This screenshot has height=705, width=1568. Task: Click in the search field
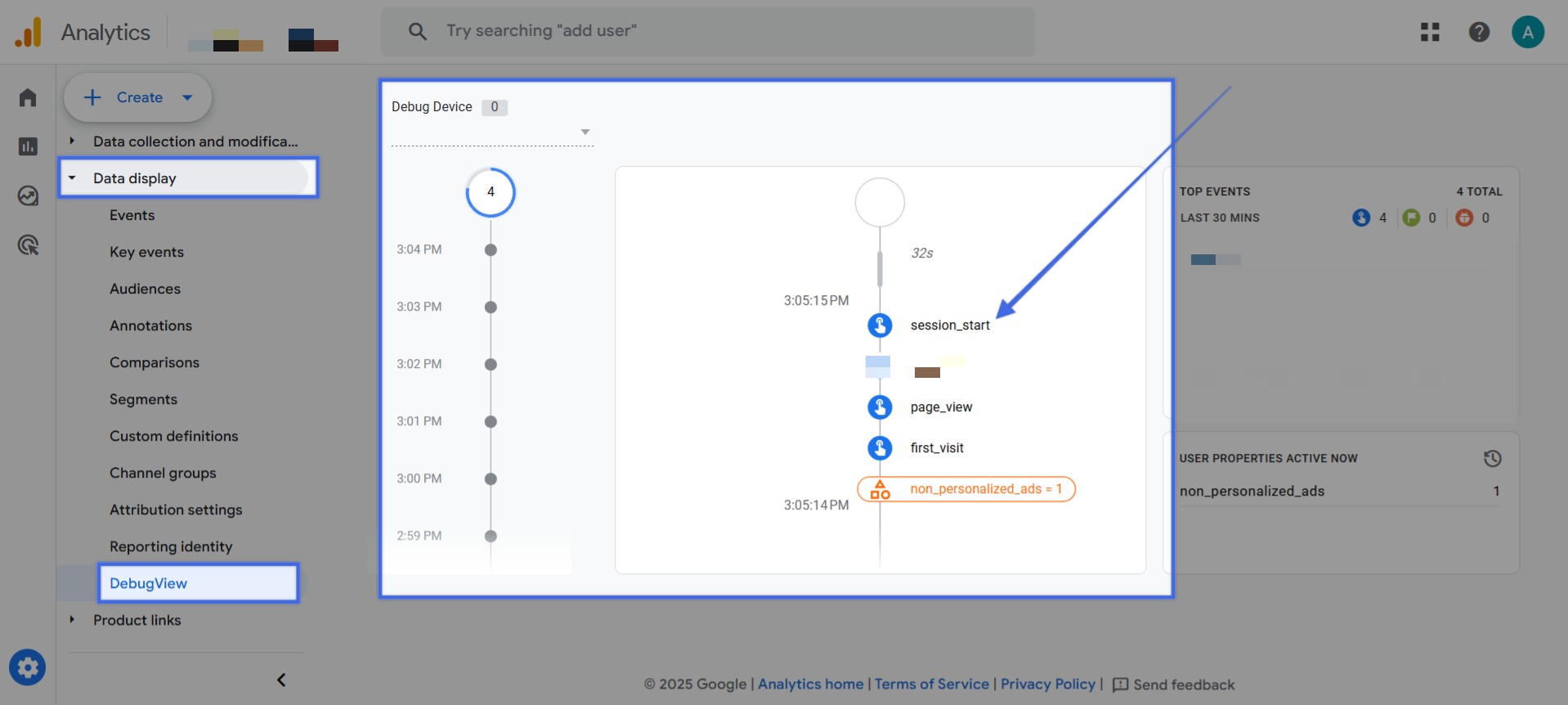click(708, 32)
